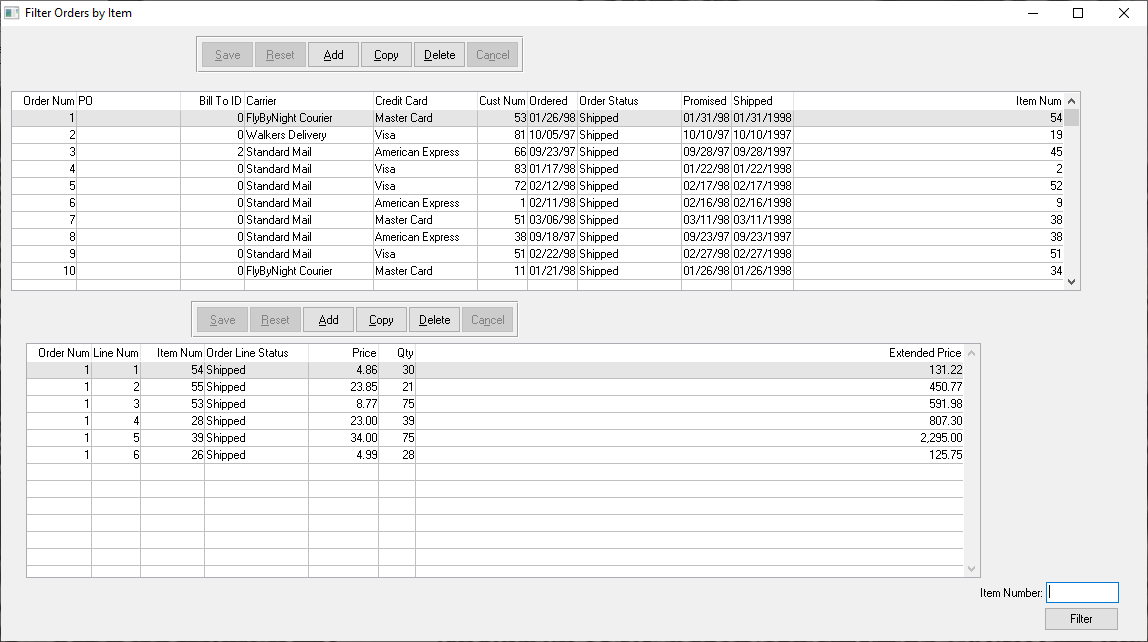Click extended price 131.22 cell

(689, 370)
